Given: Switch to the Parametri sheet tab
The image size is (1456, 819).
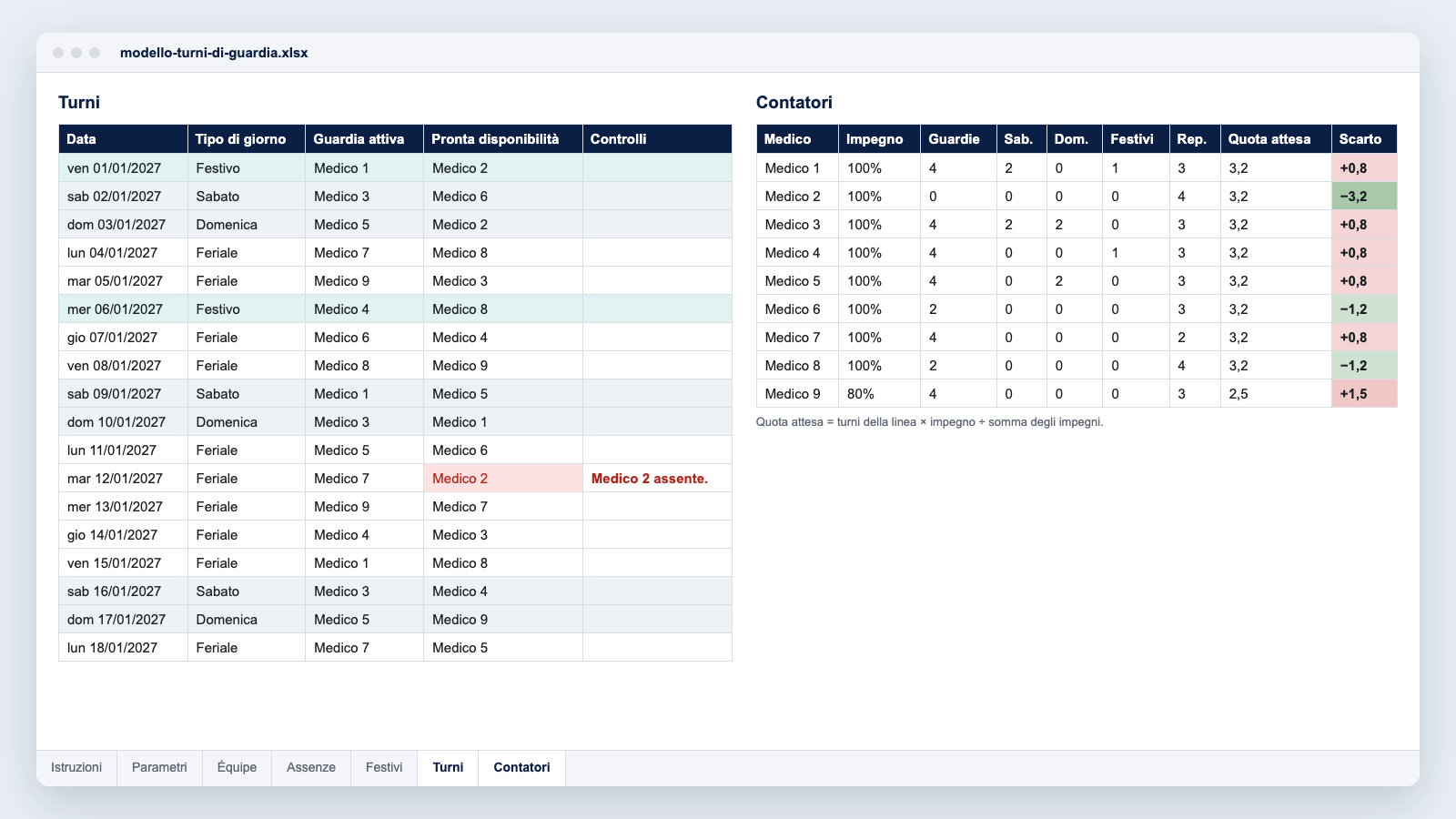Looking at the screenshot, I should (159, 767).
